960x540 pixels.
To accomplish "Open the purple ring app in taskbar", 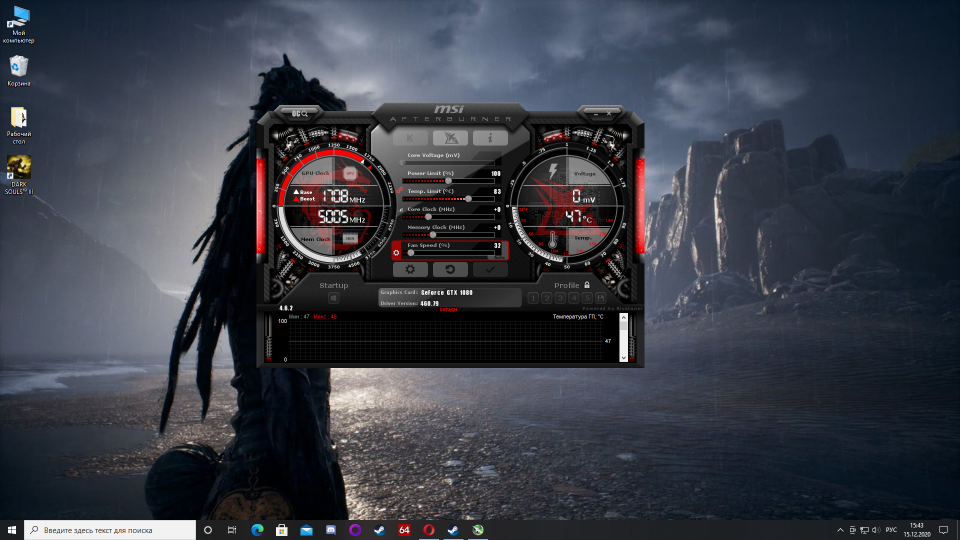I will click(355, 530).
